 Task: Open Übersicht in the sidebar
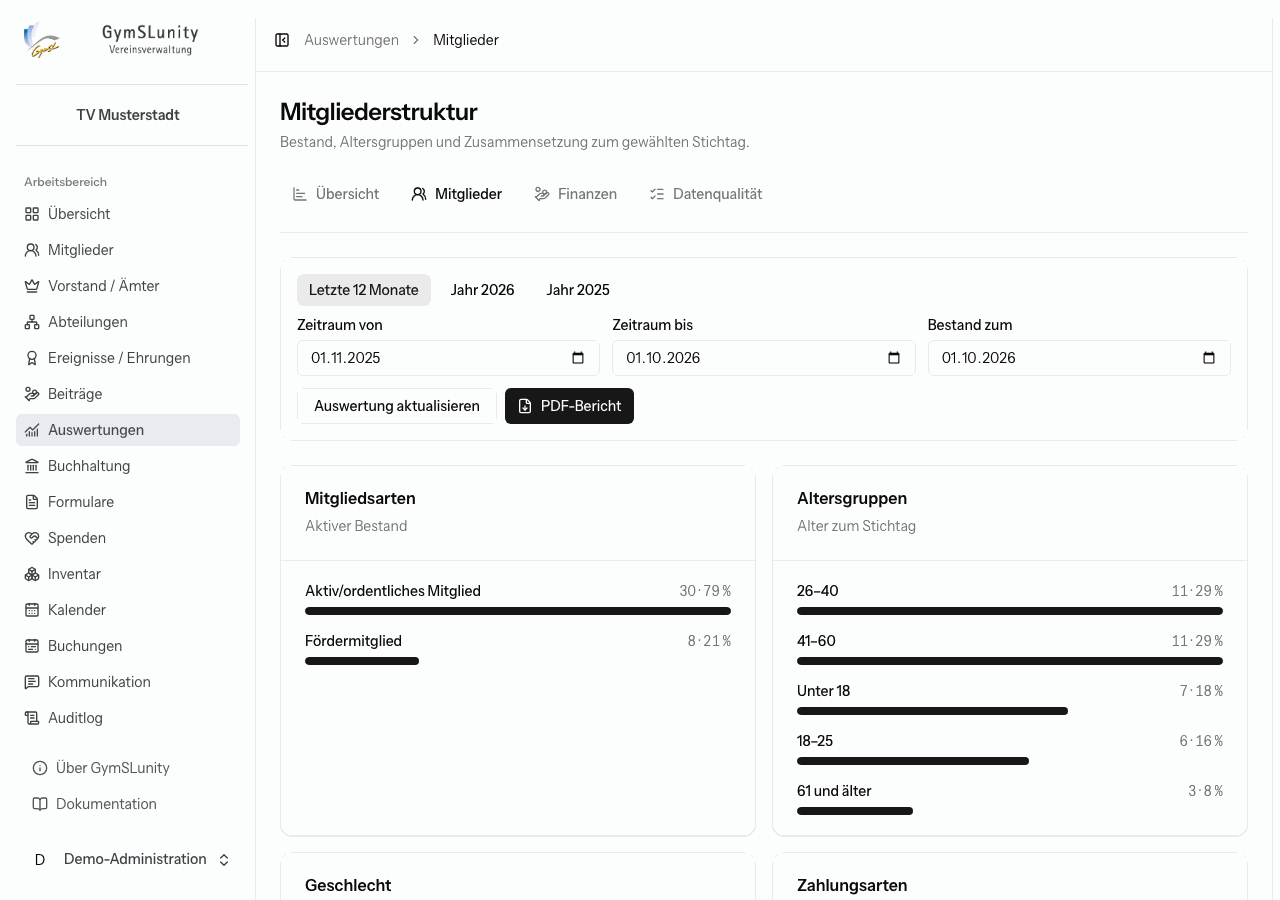click(x=128, y=214)
